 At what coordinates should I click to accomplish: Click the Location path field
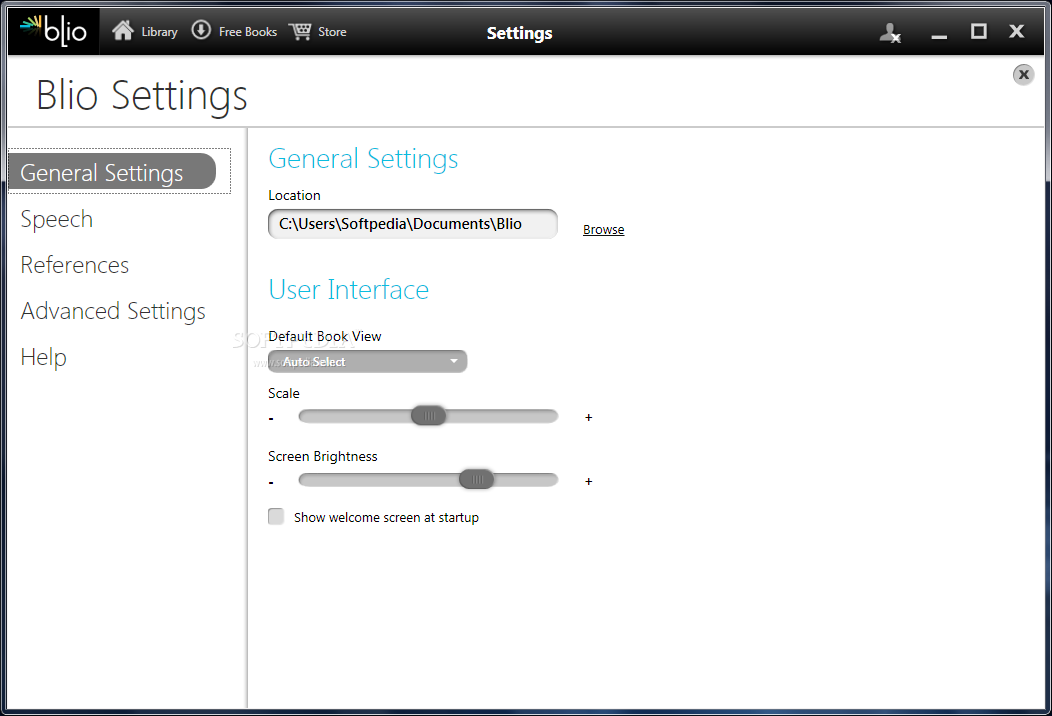(x=413, y=224)
